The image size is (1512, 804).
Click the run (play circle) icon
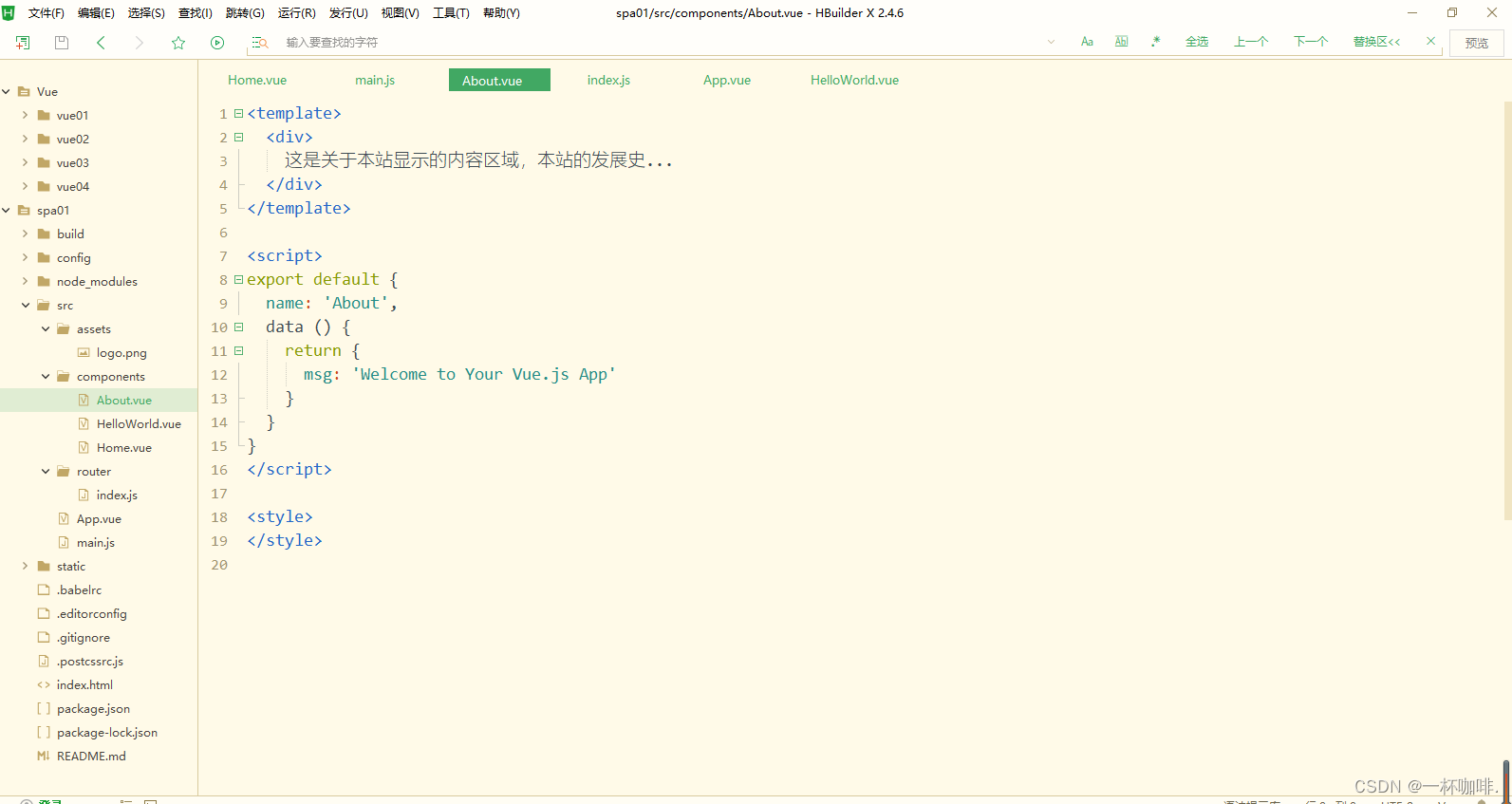[217, 43]
